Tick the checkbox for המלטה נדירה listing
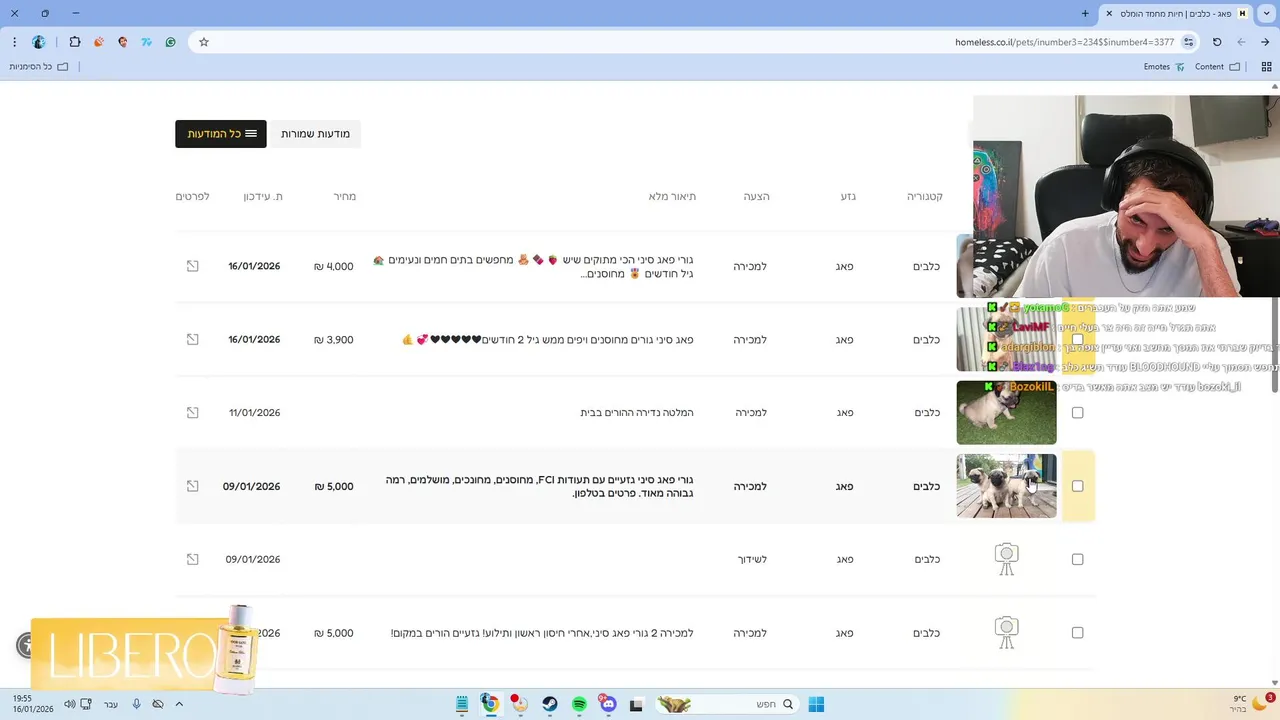1280x720 pixels. coord(1077,412)
